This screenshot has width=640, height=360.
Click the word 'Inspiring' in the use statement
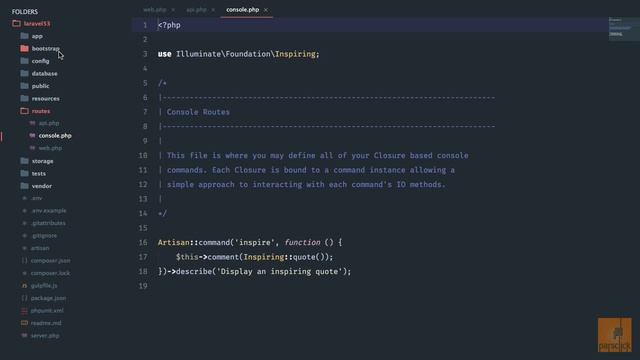[295, 54]
